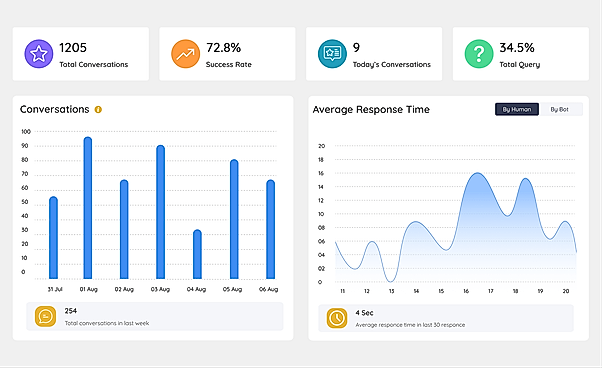Select the 06 Aug bar in chart
Image resolution: width=602 pixels, height=368 pixels.
271,229
